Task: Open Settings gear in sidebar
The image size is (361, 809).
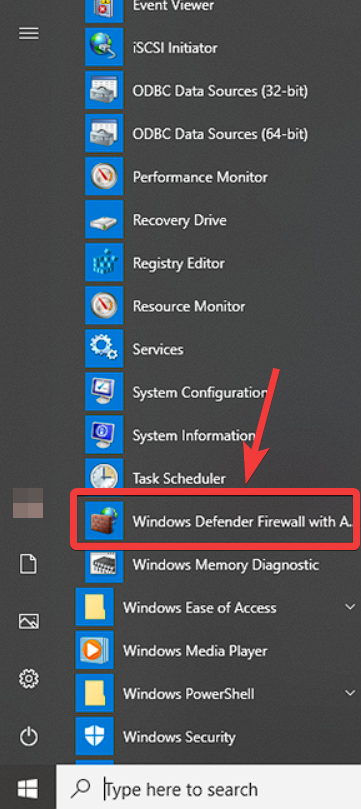Action: pos(29,678)
